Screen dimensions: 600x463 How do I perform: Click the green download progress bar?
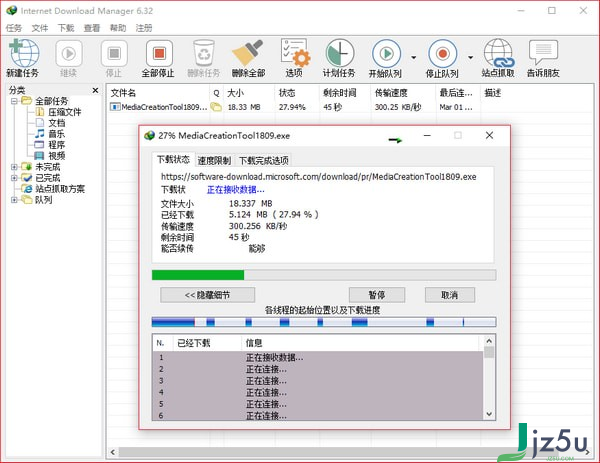click(x=324, y=275)
